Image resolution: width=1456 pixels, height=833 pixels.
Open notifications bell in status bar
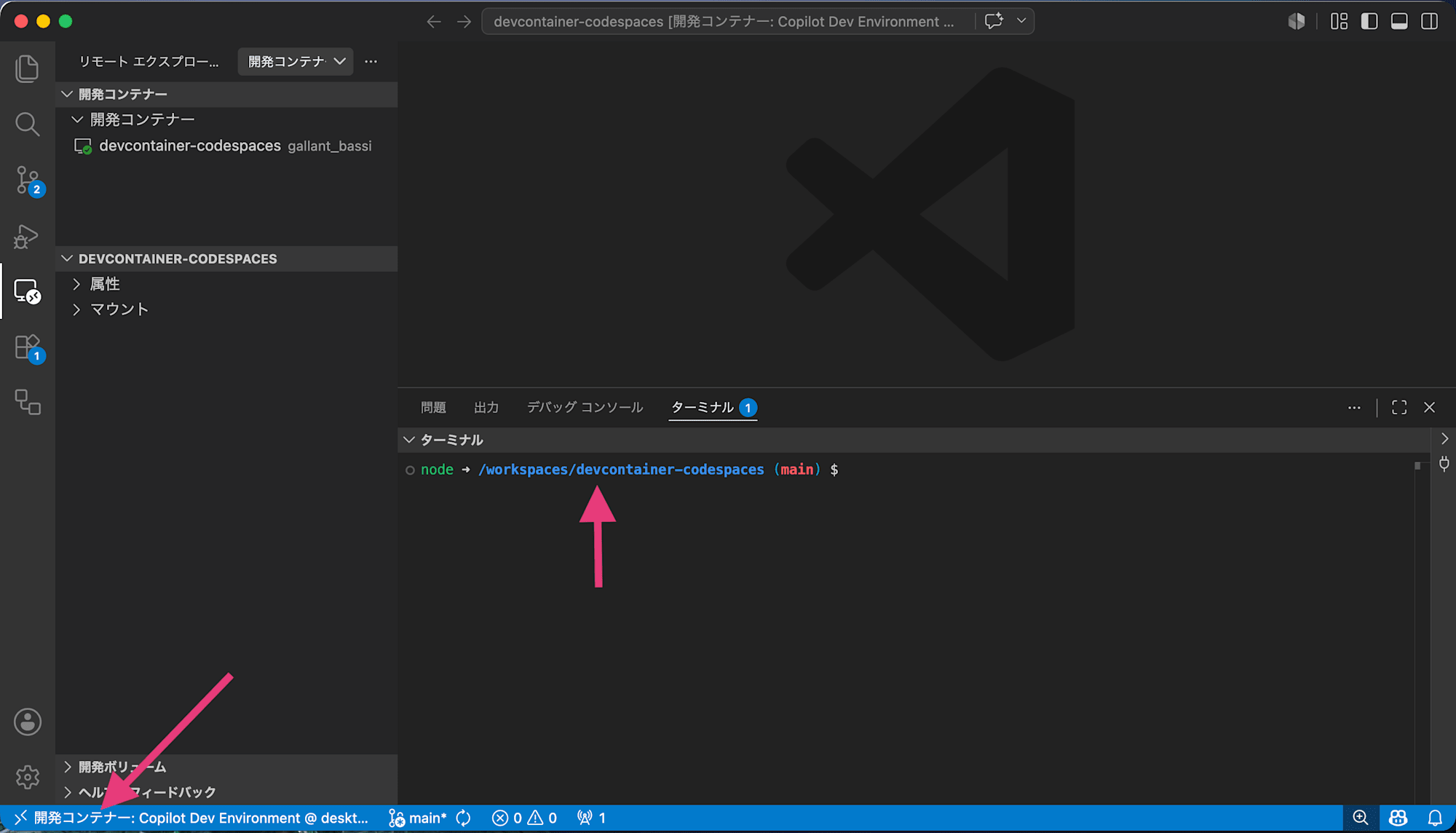point(1435,818)
